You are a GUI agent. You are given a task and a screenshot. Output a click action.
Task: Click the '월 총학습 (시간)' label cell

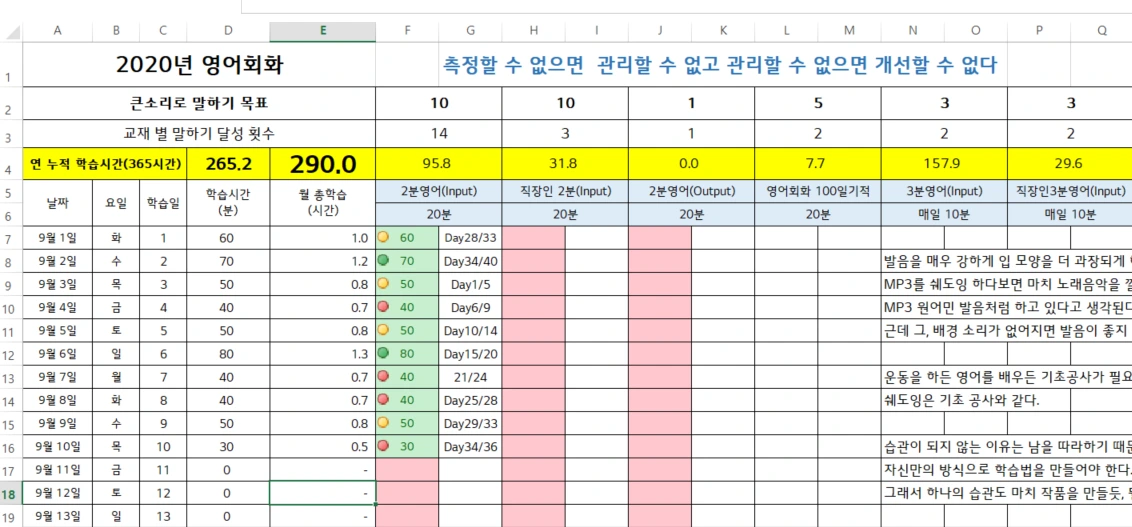click(x=323, y=203)
